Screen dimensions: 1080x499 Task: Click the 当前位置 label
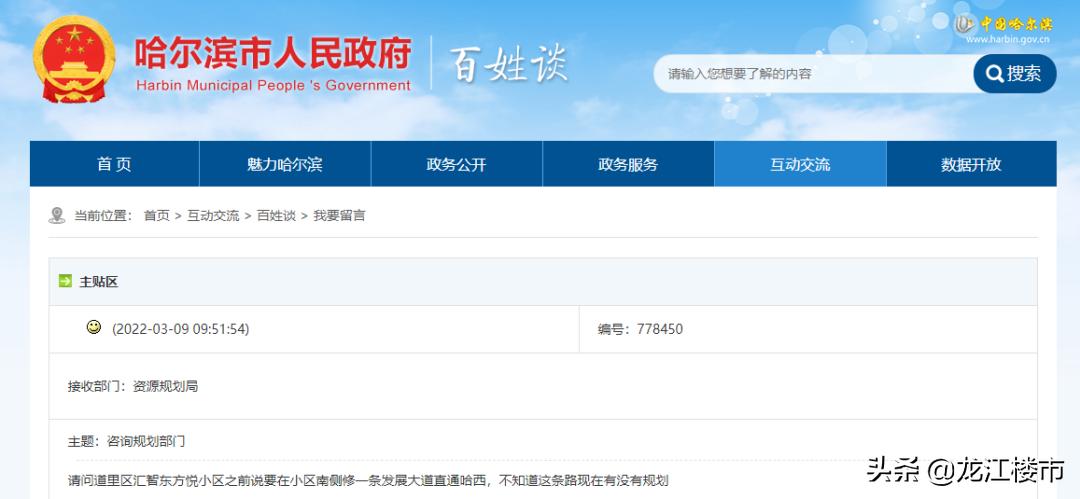tap(103, 216)
